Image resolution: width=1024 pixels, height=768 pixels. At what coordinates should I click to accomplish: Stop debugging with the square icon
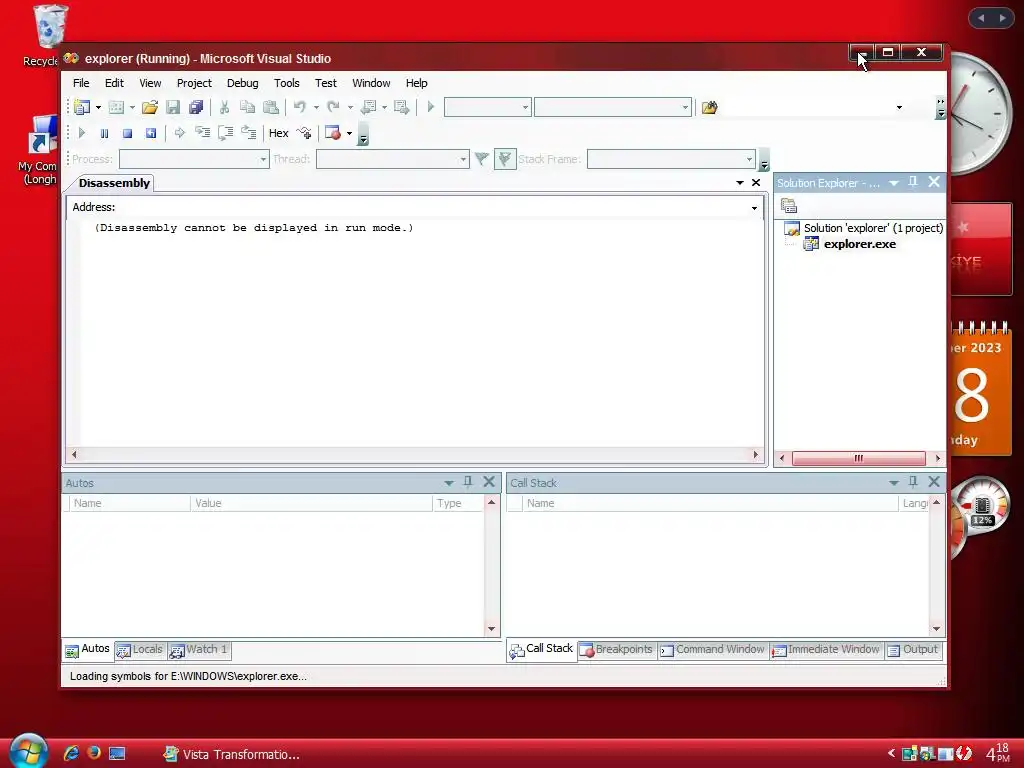pos(127,133)
